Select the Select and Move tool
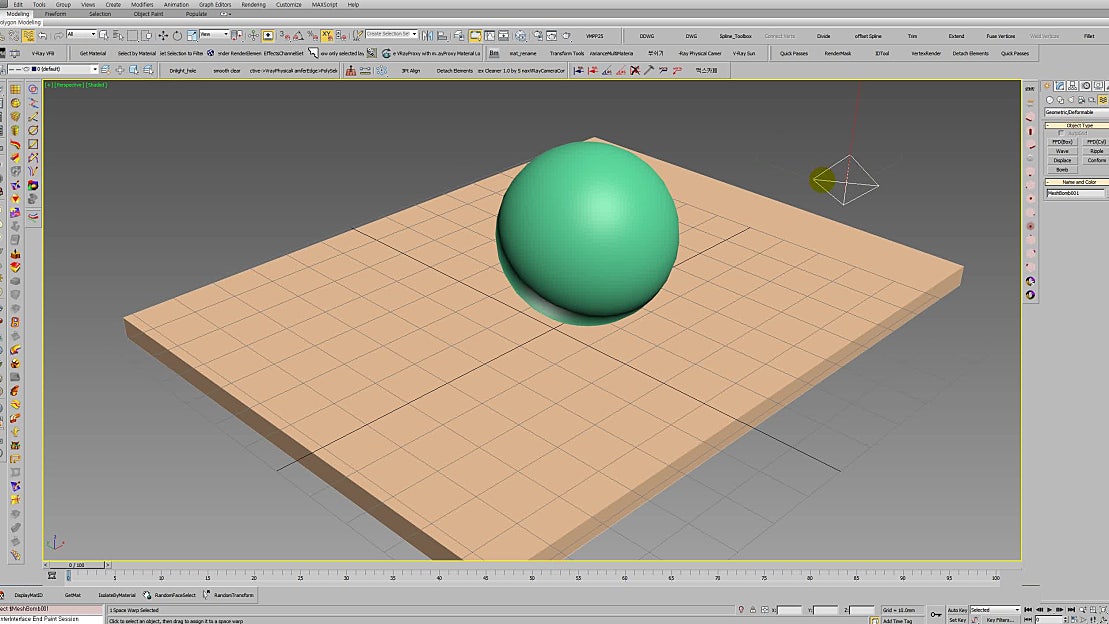1109x624 pixels. [x=163, y=36]
